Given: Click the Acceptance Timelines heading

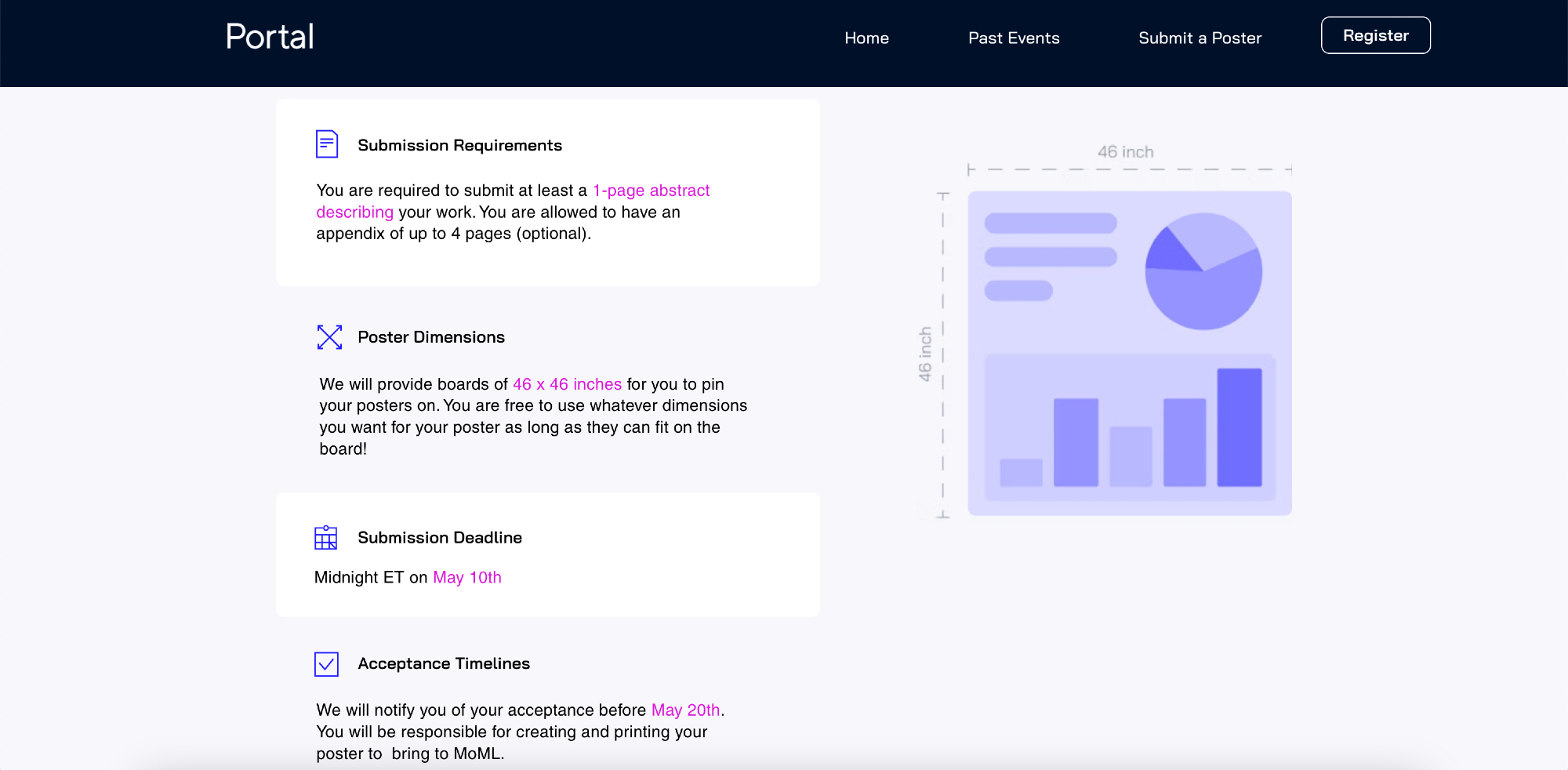Looking at the screenshot, I should (444, 664).
